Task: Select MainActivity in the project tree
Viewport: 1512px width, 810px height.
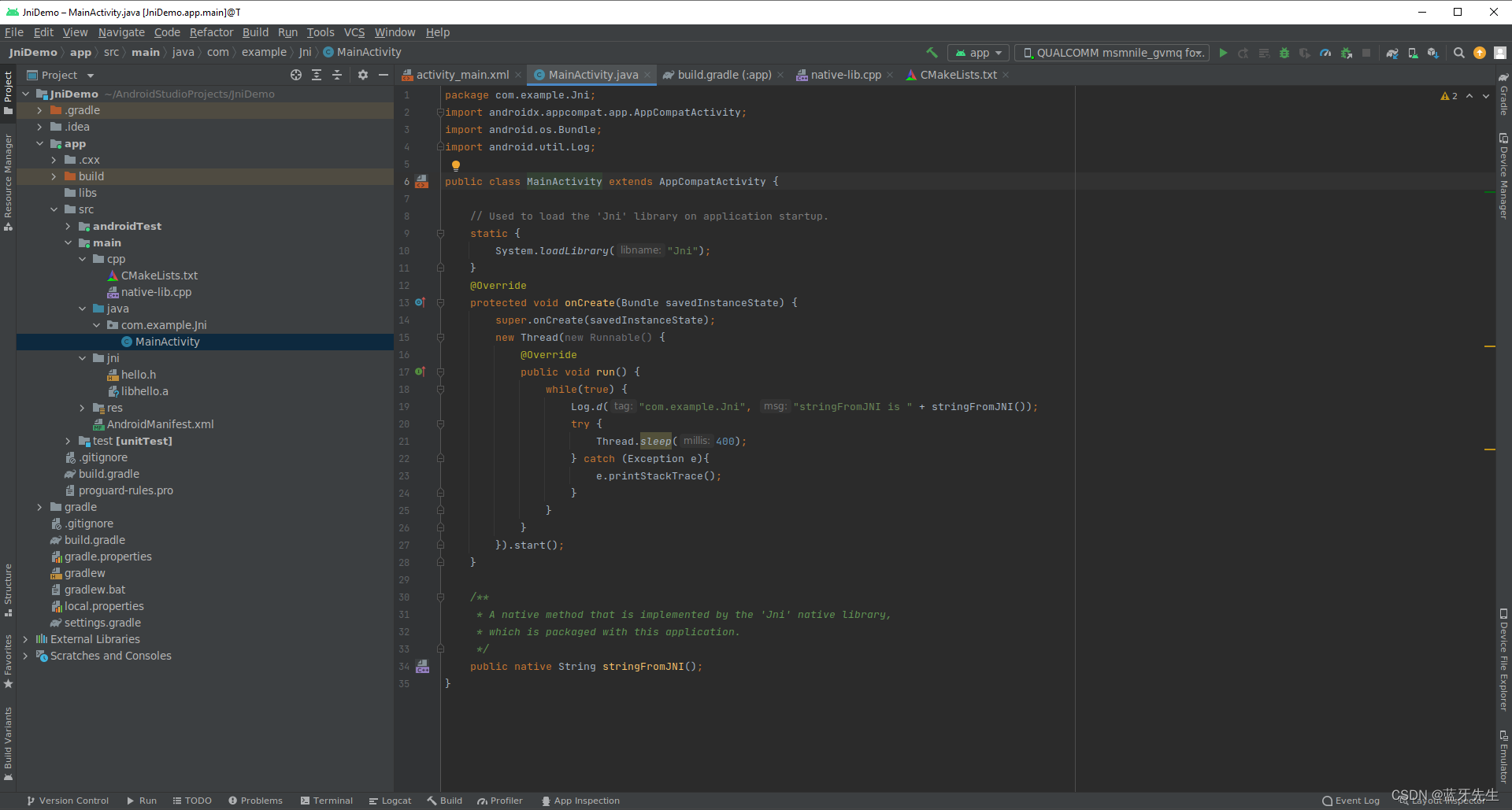Action: coord(166,342)
